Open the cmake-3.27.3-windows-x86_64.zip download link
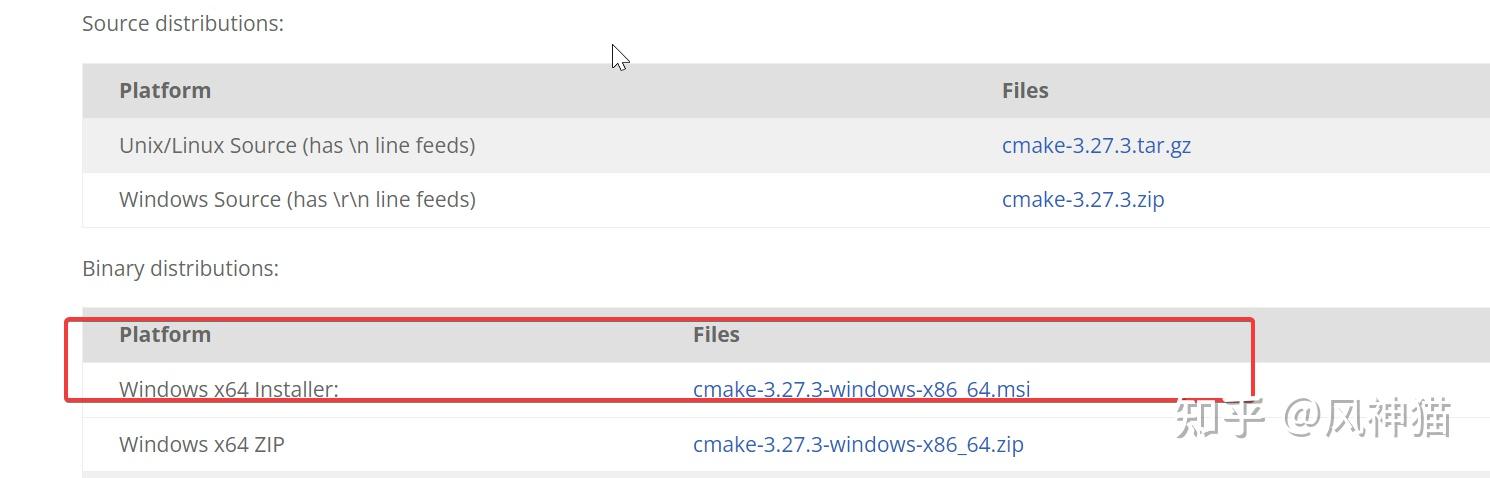This screenshot has height=478, width=1490. tap(858, 444)
